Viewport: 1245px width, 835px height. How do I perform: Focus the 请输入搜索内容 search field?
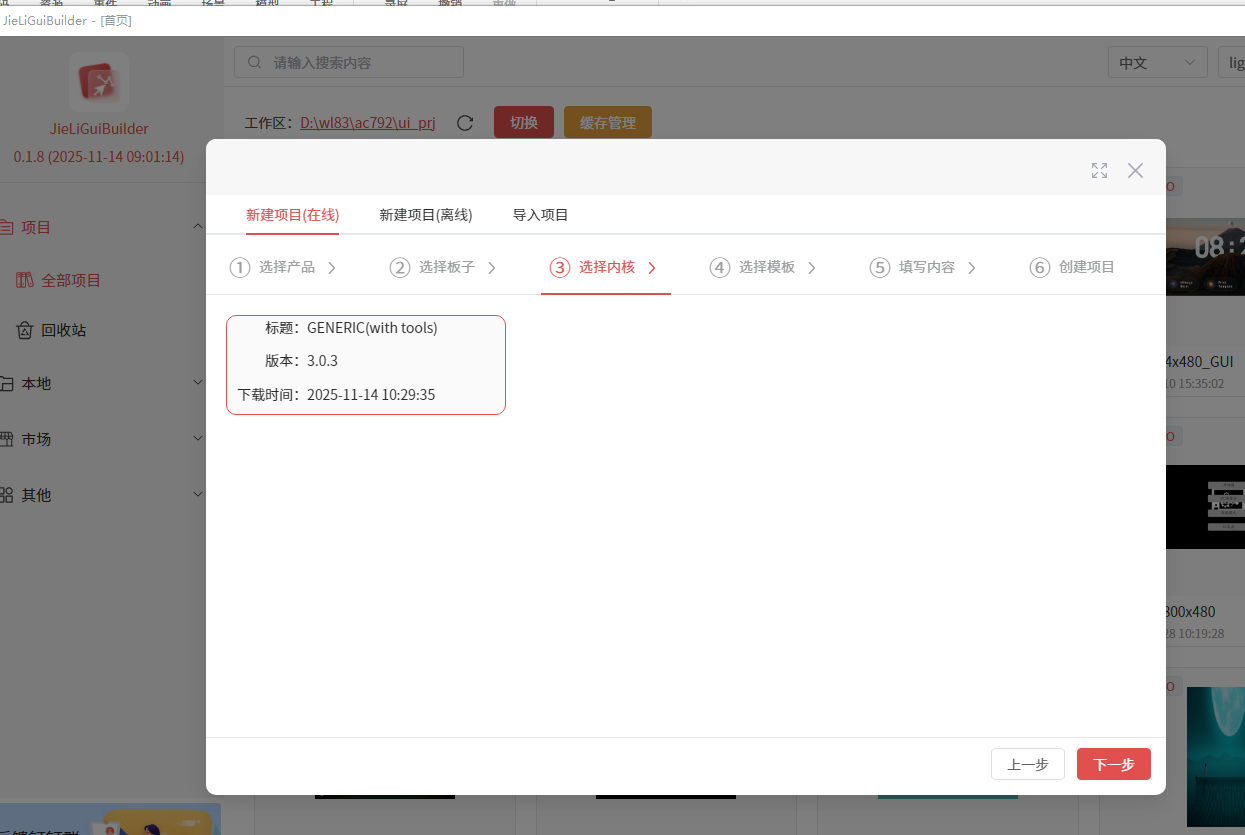pyautogui.click(x=349, y=62)
